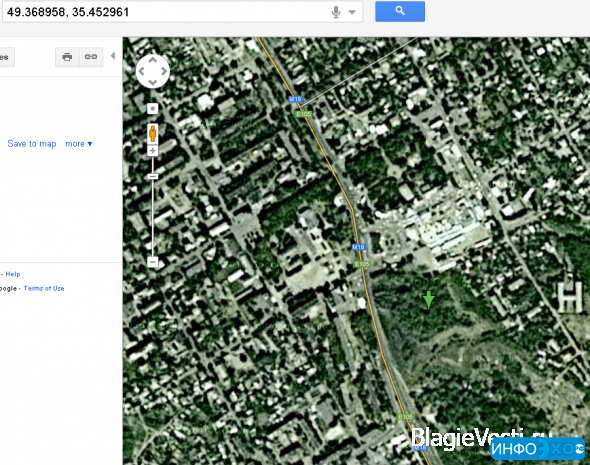Pan the map left
Viewport: 590px width, 465px height.
pyautogui.click(x=141, y=71)
